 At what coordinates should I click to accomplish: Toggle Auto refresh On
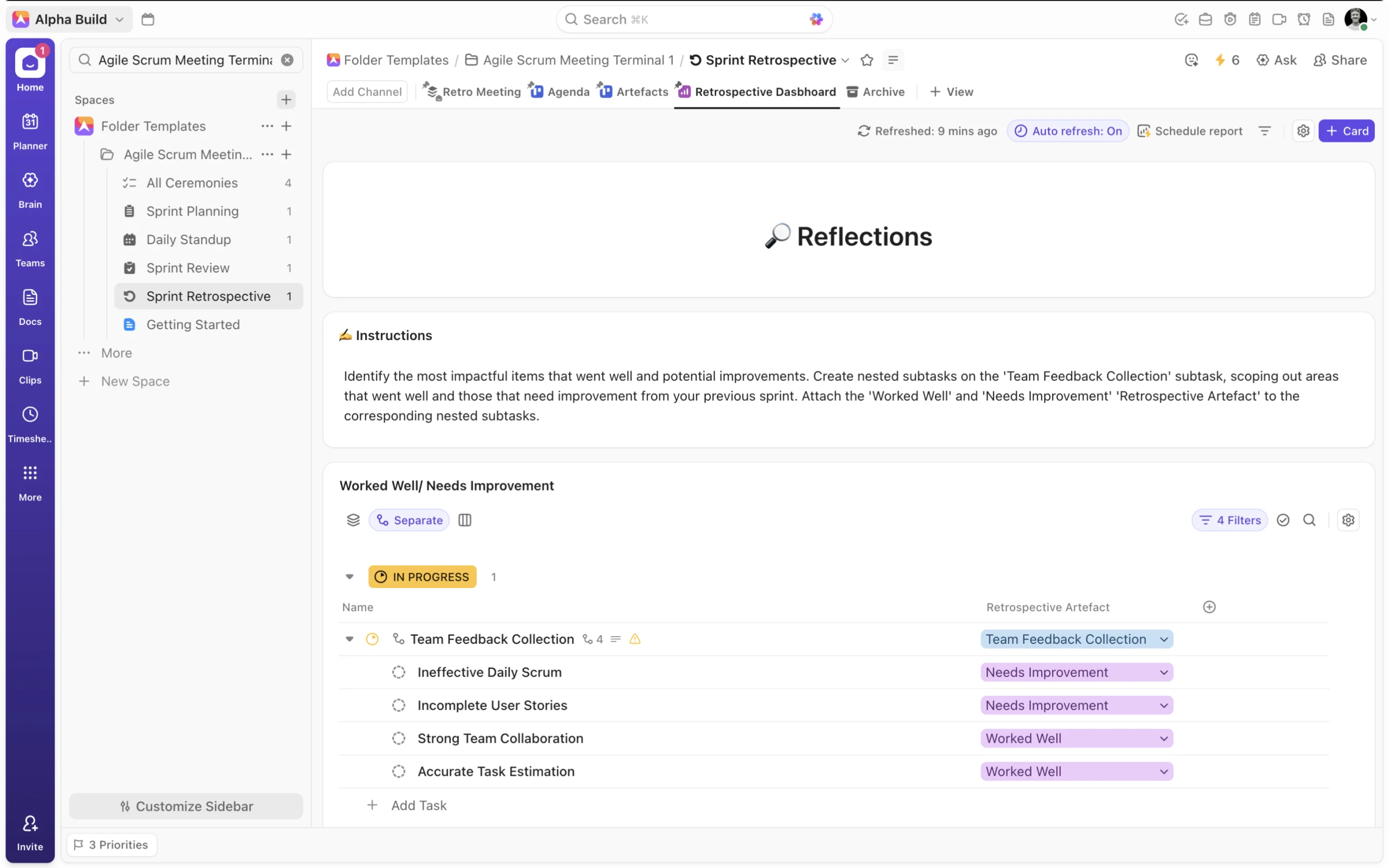[x=1068, y=131]
